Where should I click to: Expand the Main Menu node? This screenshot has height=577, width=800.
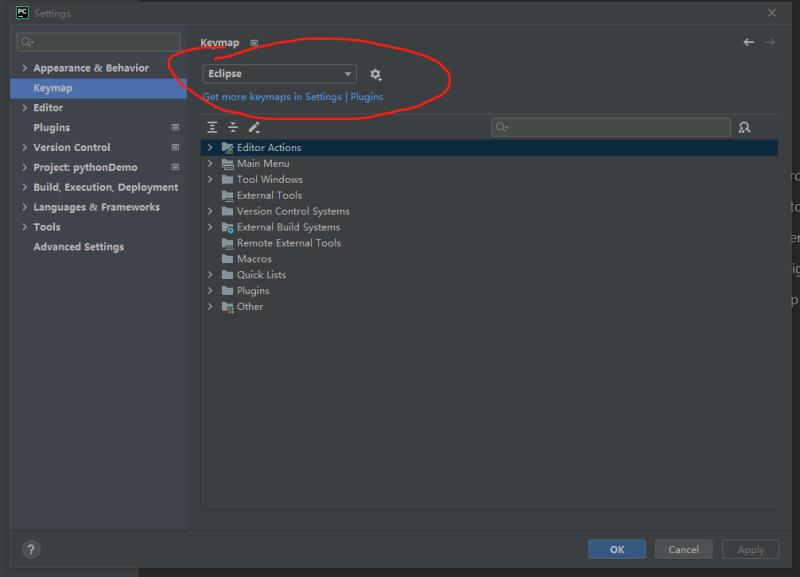coord(210,163)
